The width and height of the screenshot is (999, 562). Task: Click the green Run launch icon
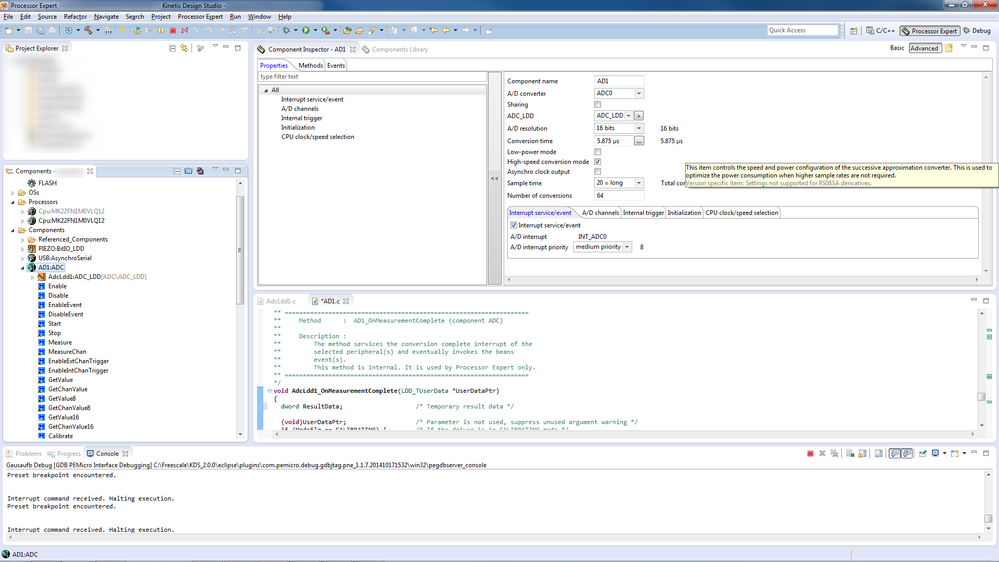[306, 31]
